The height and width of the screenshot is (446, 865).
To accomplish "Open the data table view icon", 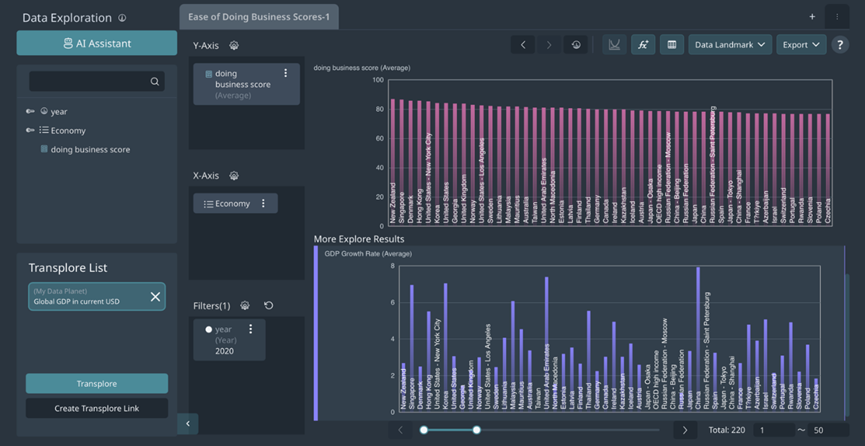I will pos(671,45).
